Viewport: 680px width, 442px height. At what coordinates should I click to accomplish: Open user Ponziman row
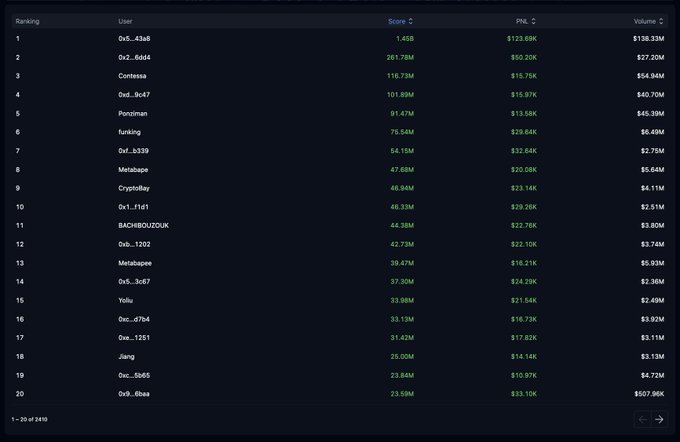[x=133, y=114]
